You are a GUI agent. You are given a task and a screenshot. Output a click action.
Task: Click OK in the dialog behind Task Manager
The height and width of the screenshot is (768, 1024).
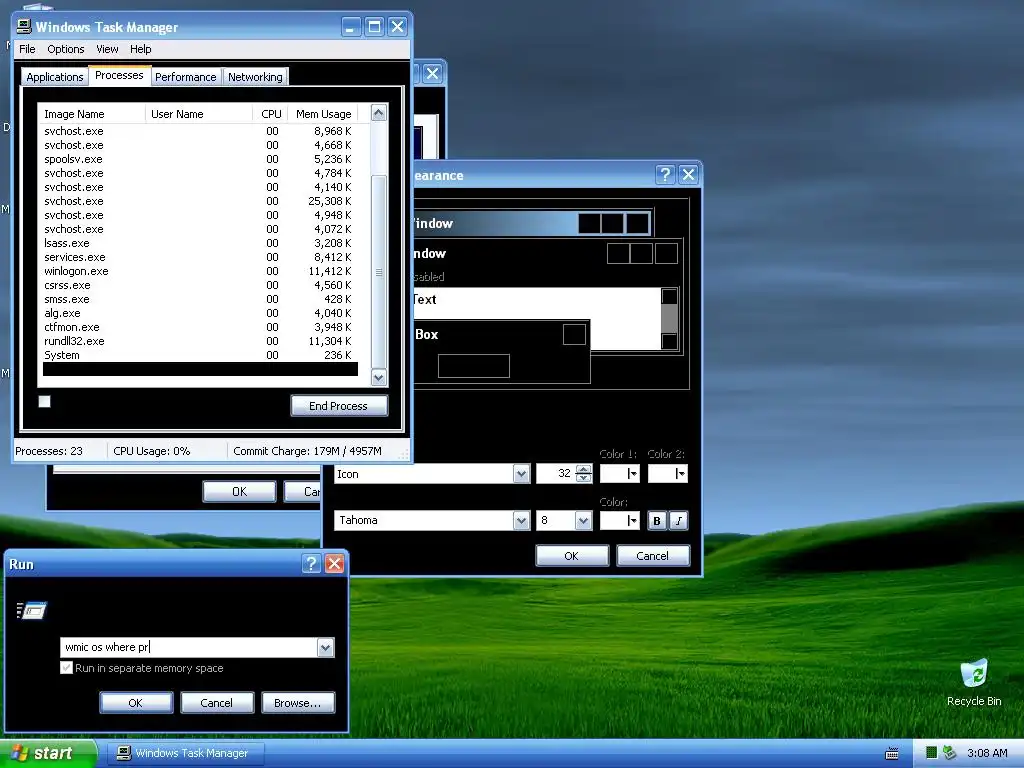point(239,491)
